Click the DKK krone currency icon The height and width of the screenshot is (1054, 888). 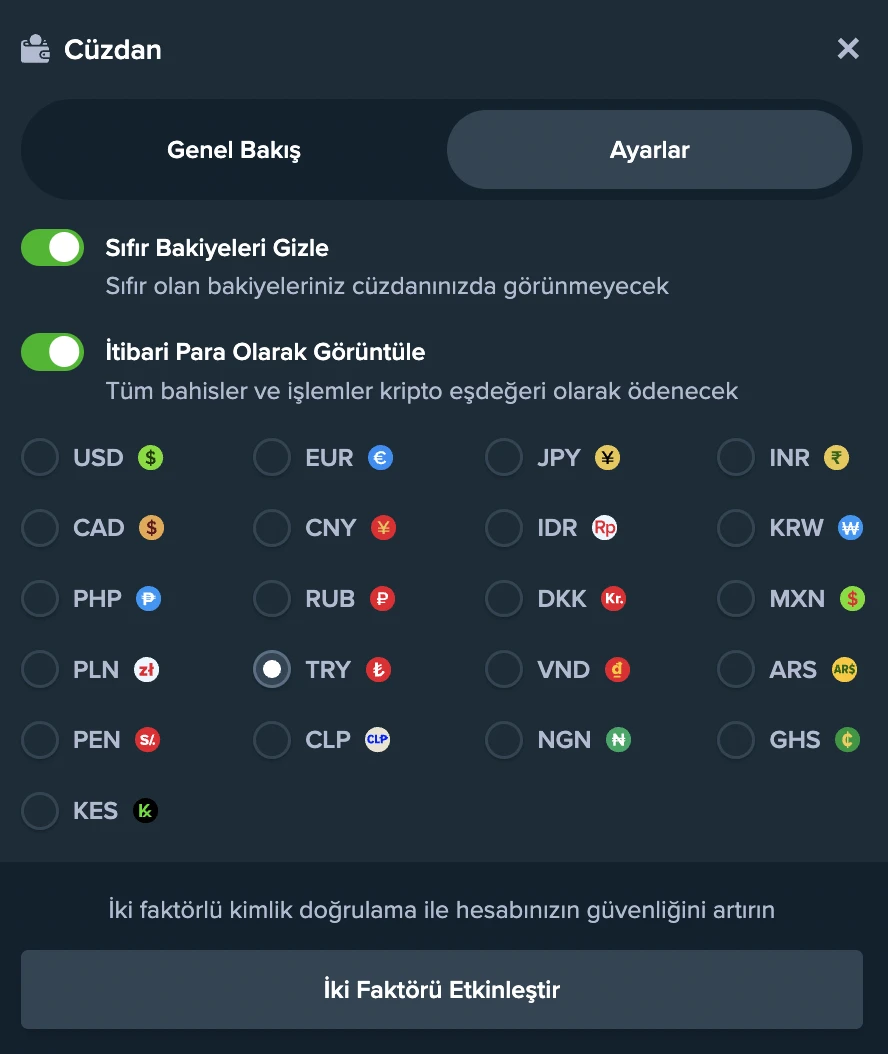(x=613, y=599)
